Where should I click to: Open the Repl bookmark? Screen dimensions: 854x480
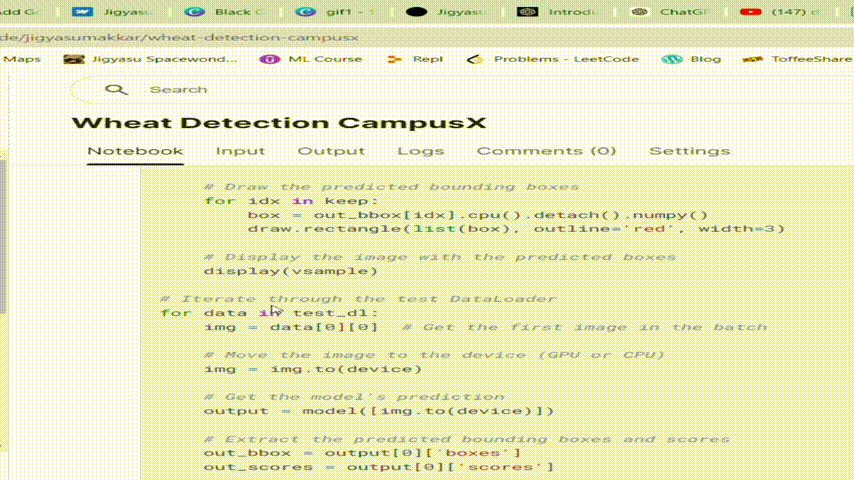(414, 59)
